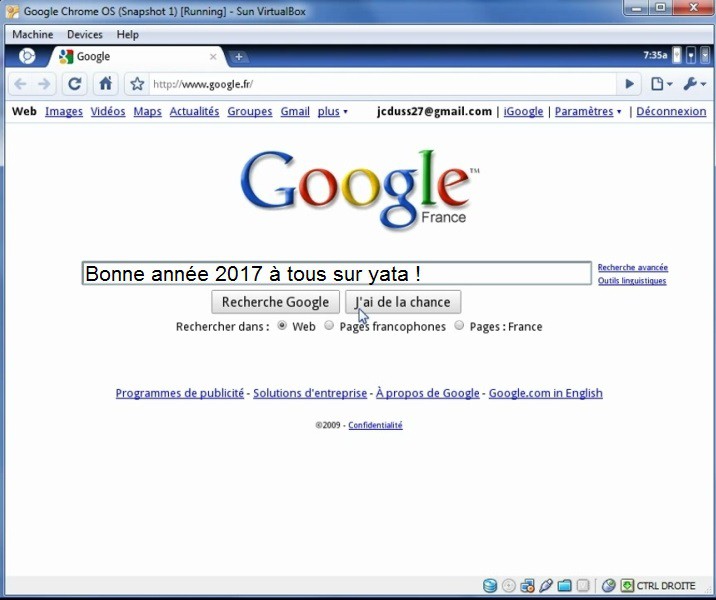The width and height of the screenshot is (716, 600).
Task: Open the Groupes link
Action: 250,111
